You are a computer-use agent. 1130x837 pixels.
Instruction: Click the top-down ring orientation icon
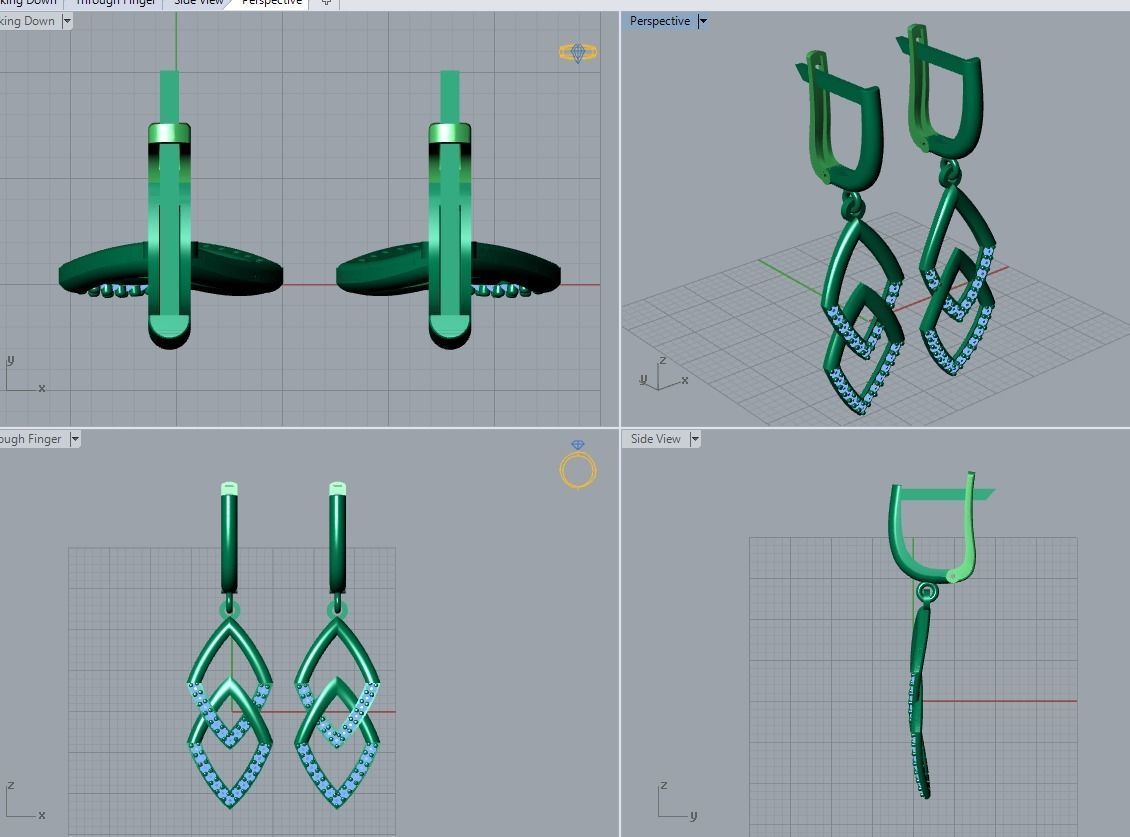coord(578,52)
